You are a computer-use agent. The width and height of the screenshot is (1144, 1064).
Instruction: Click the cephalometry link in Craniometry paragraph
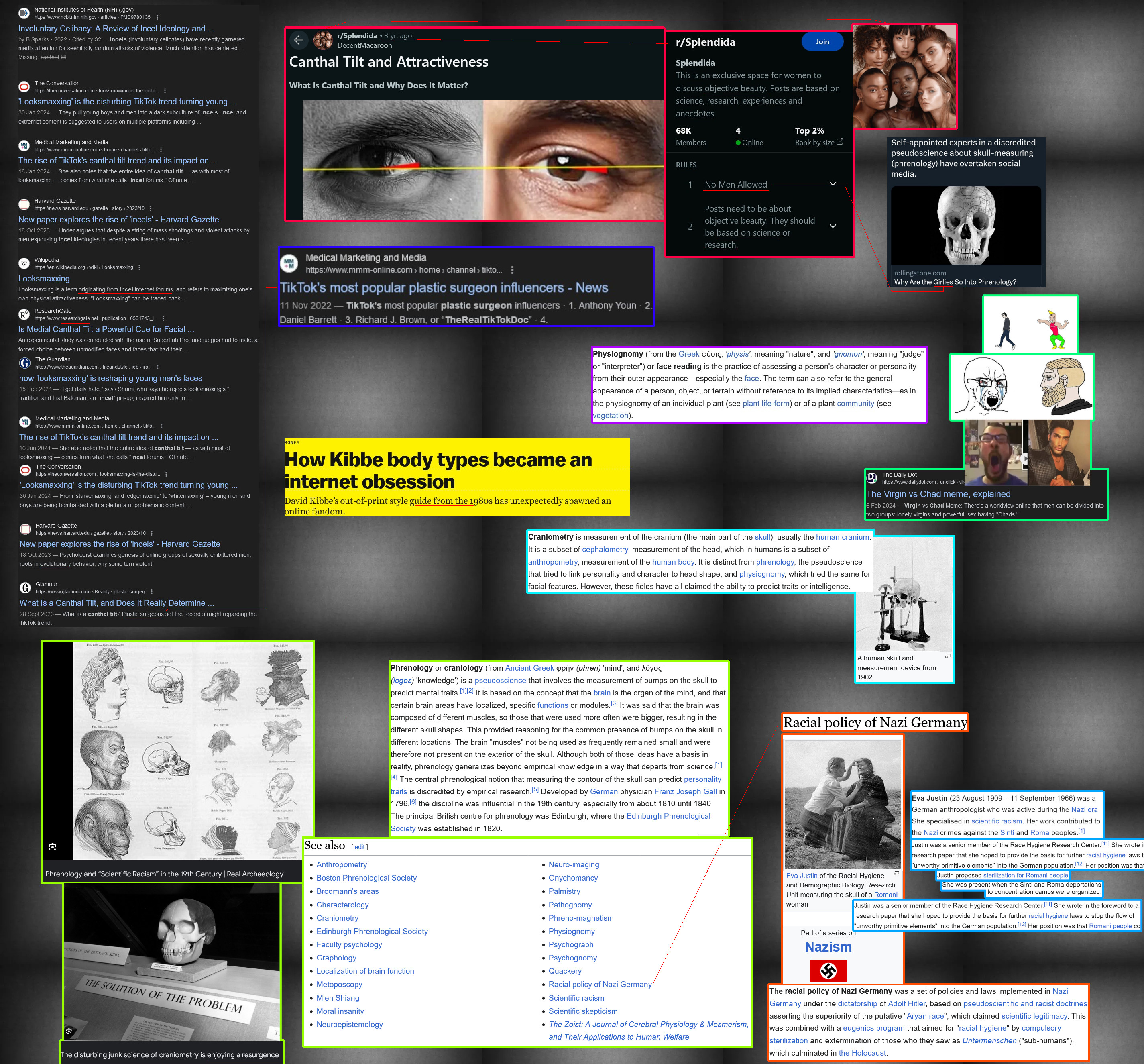pyautogui.click(x=605, y=549)
